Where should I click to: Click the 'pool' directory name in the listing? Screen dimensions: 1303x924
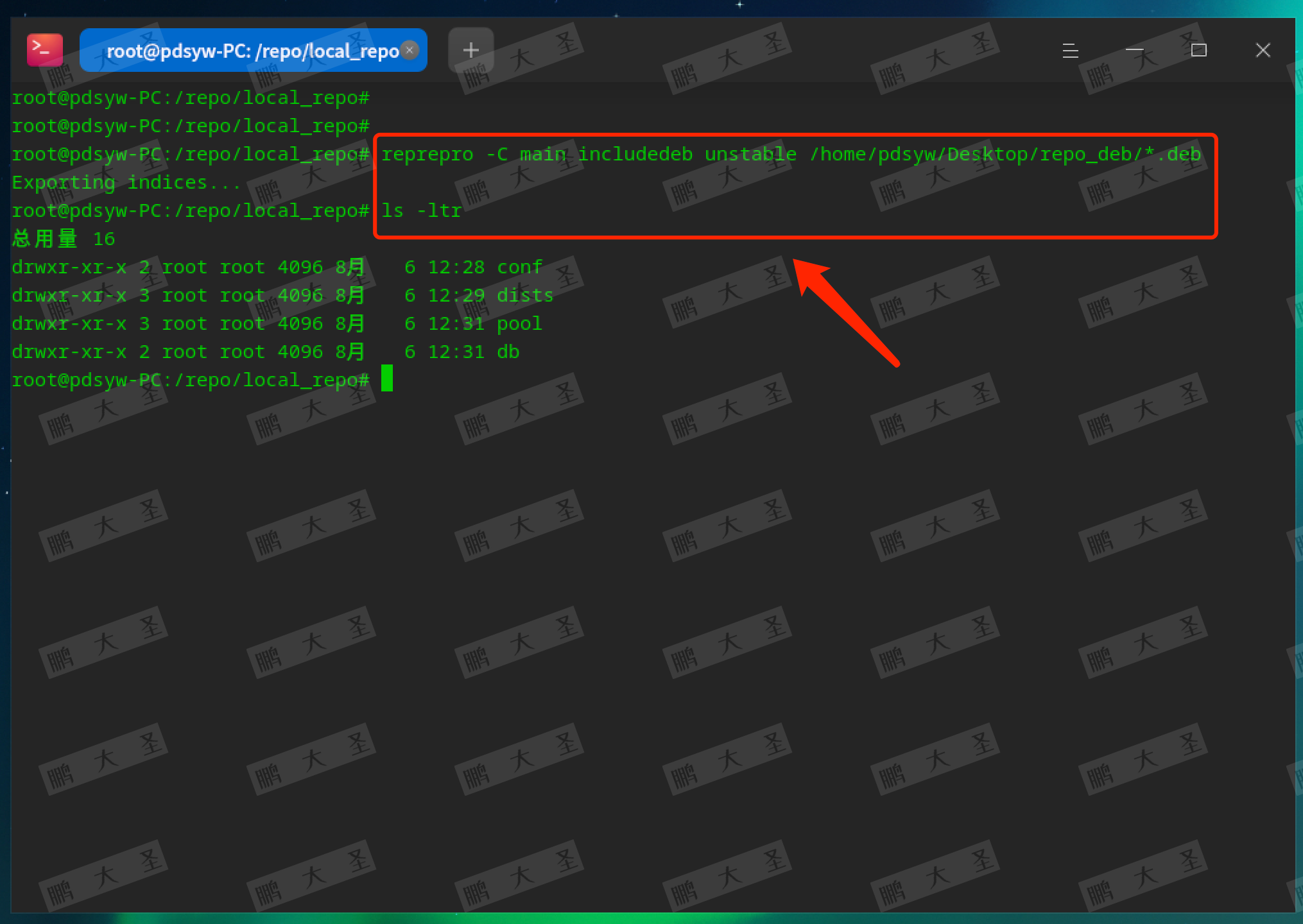[x=519, y=323]
